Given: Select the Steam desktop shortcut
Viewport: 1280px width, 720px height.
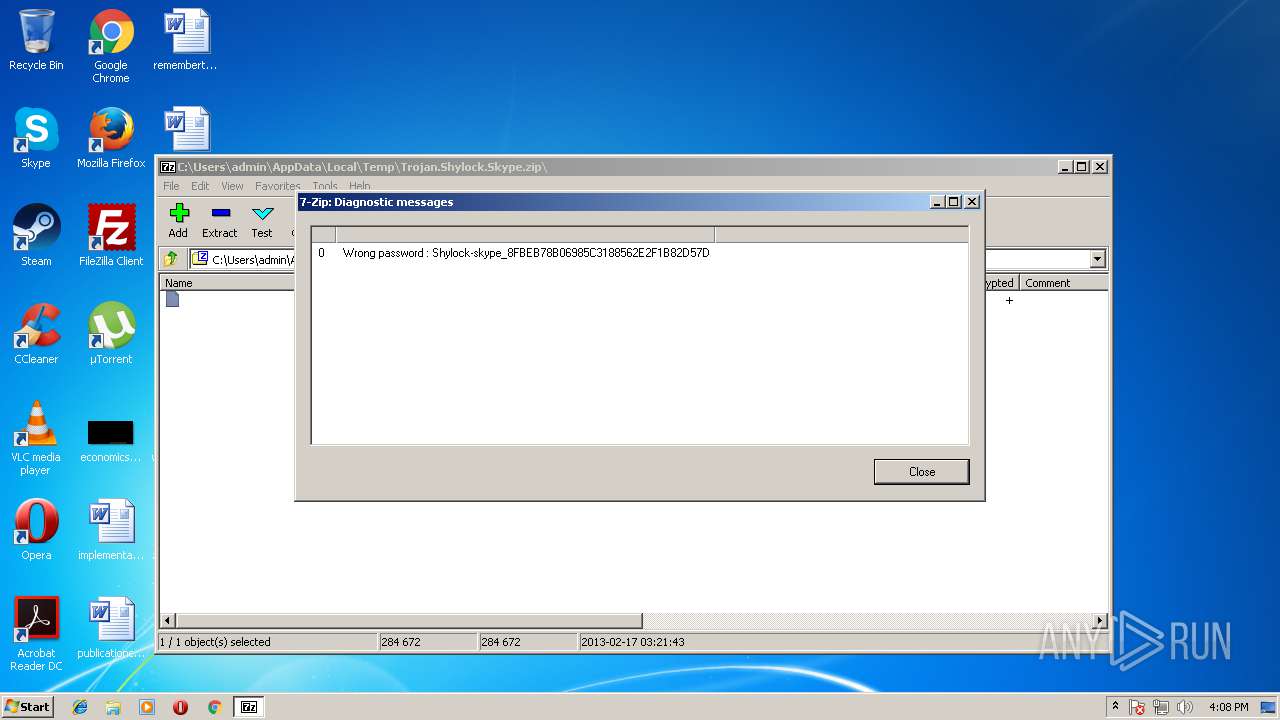Looking at the screenshot, I should tap(36, 236).
